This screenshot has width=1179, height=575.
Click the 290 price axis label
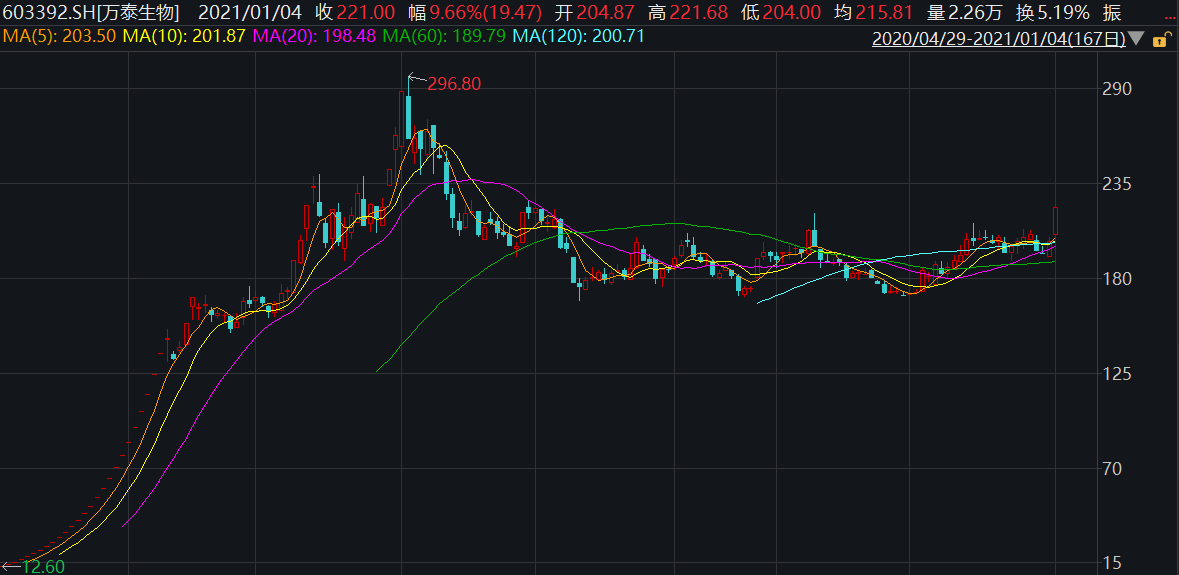(1115, 89)
